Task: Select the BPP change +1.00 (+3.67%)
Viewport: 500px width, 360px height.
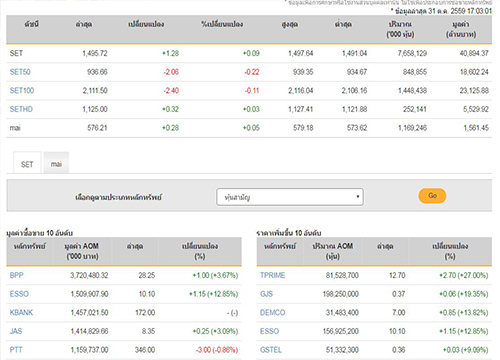Action: click(x=215, y=275)
